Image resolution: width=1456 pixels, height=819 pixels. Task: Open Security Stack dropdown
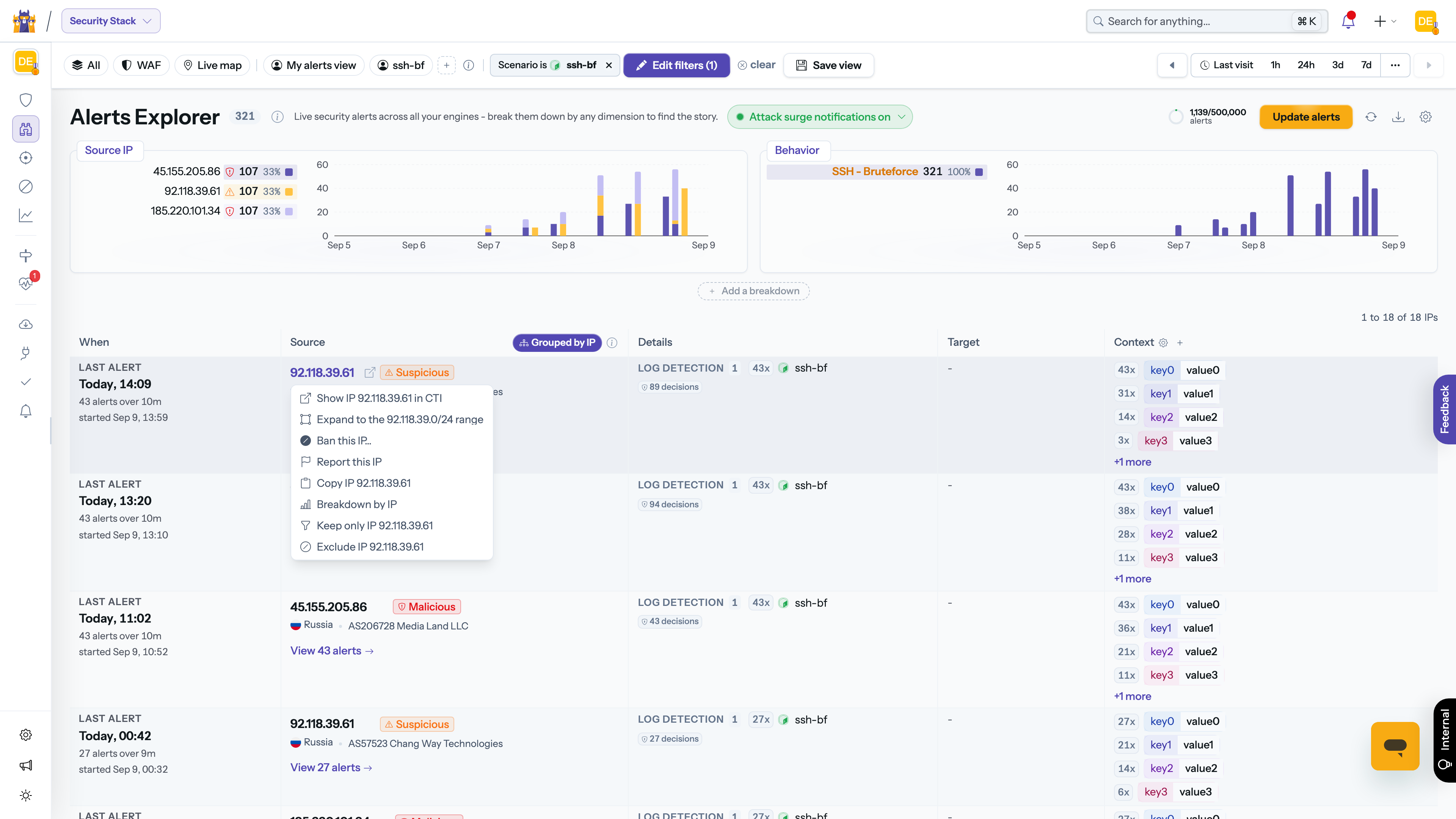point(111,21)
